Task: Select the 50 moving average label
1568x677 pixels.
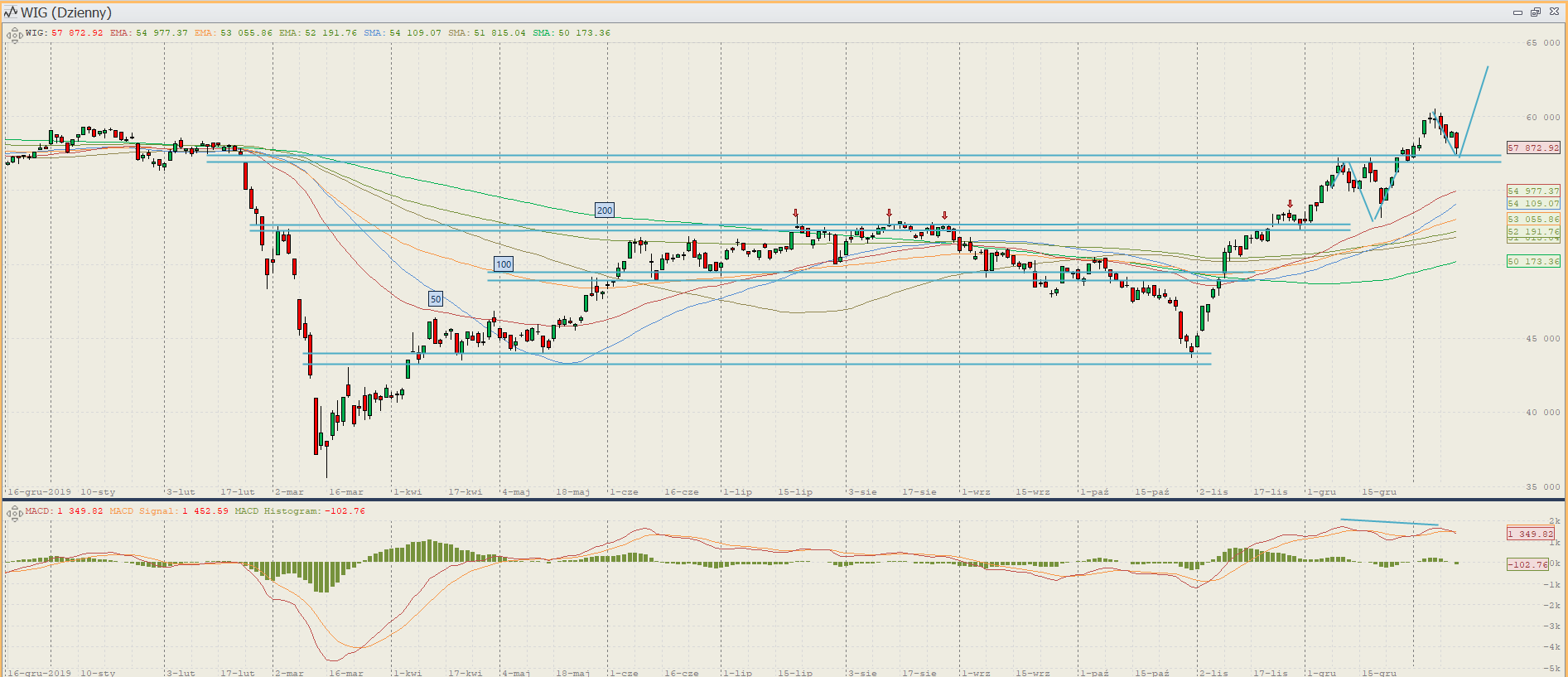Action: click(x=436, y=299)
